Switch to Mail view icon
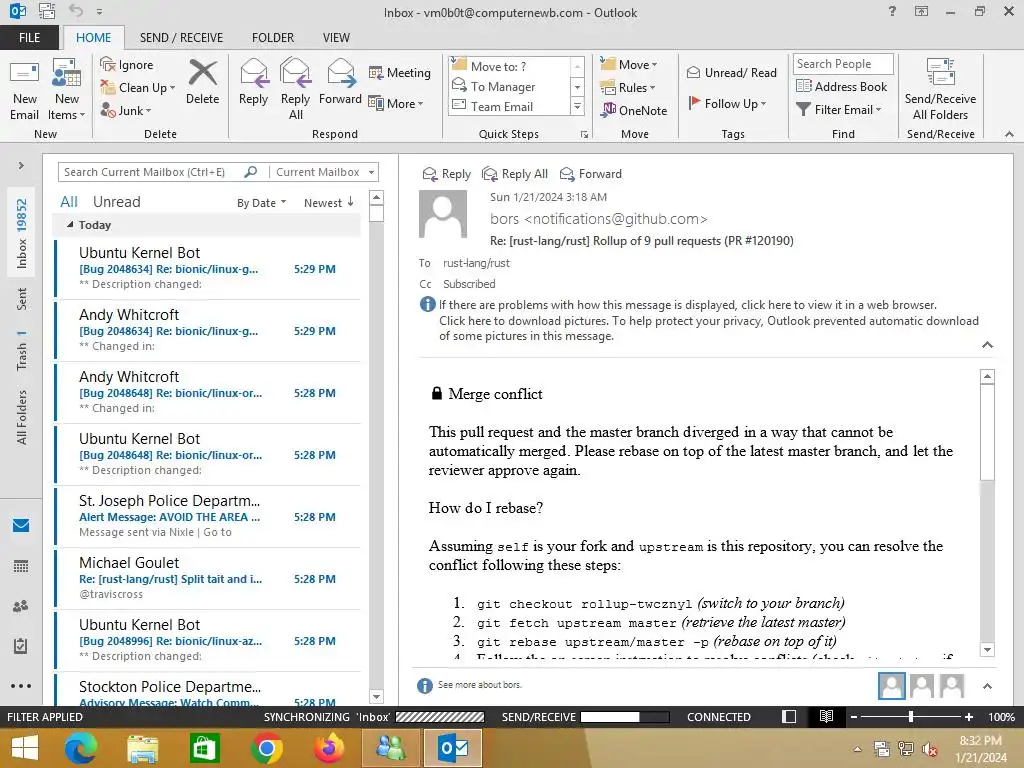Screen dimensions: 1024x768 click(21, 525)
